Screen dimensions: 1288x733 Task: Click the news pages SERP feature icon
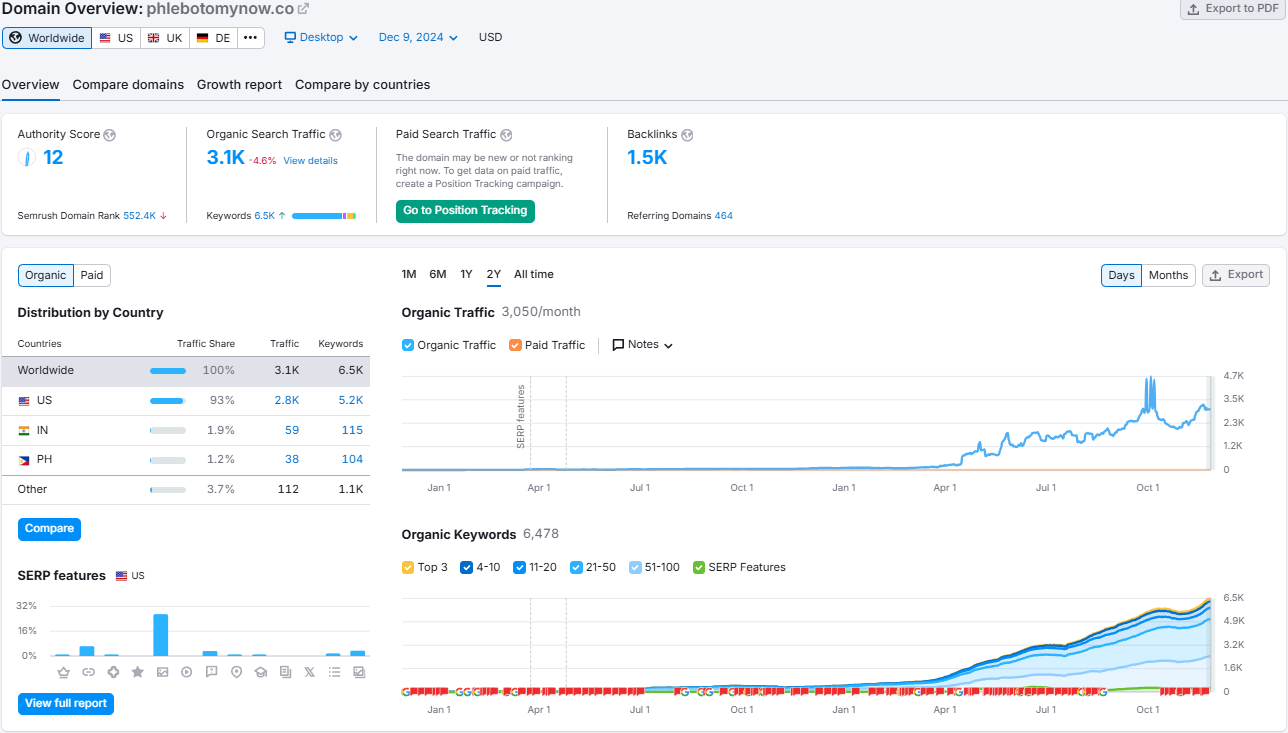click(285, 672)
